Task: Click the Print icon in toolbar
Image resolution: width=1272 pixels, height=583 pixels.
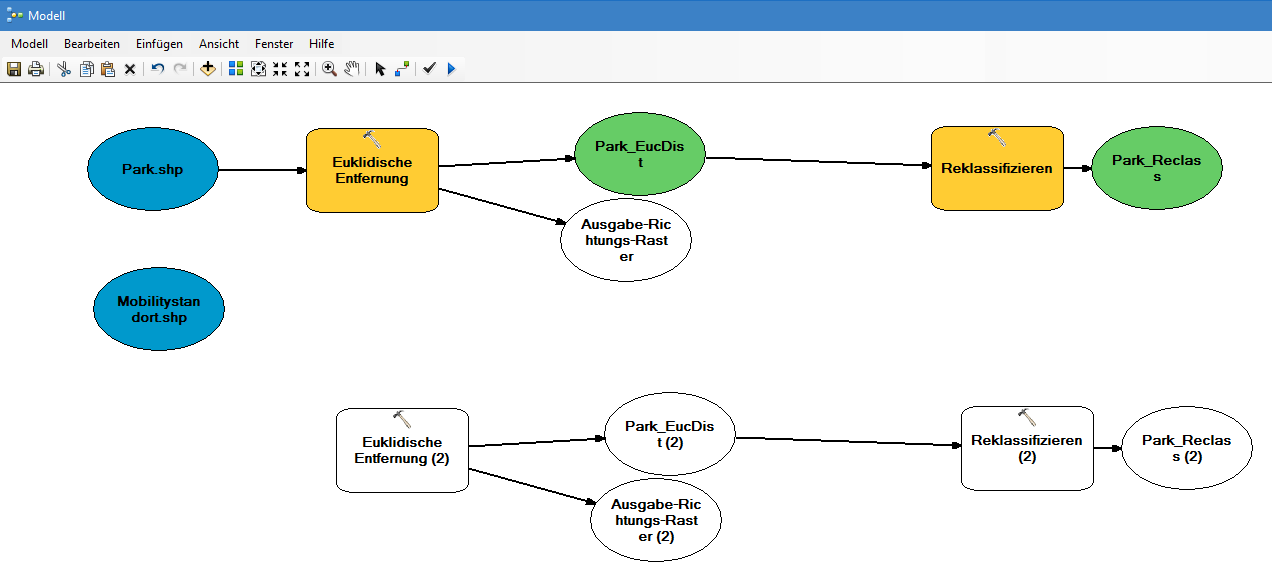Action: [36, 69]
